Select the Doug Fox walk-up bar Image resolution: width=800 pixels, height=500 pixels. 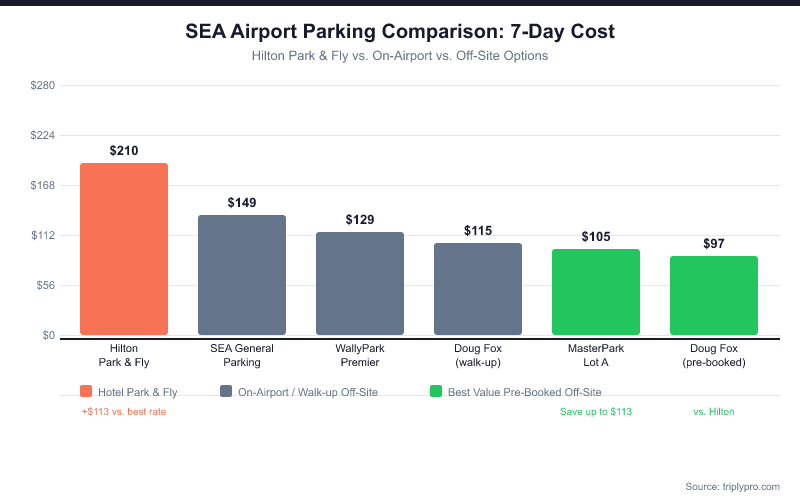(478, 289)
